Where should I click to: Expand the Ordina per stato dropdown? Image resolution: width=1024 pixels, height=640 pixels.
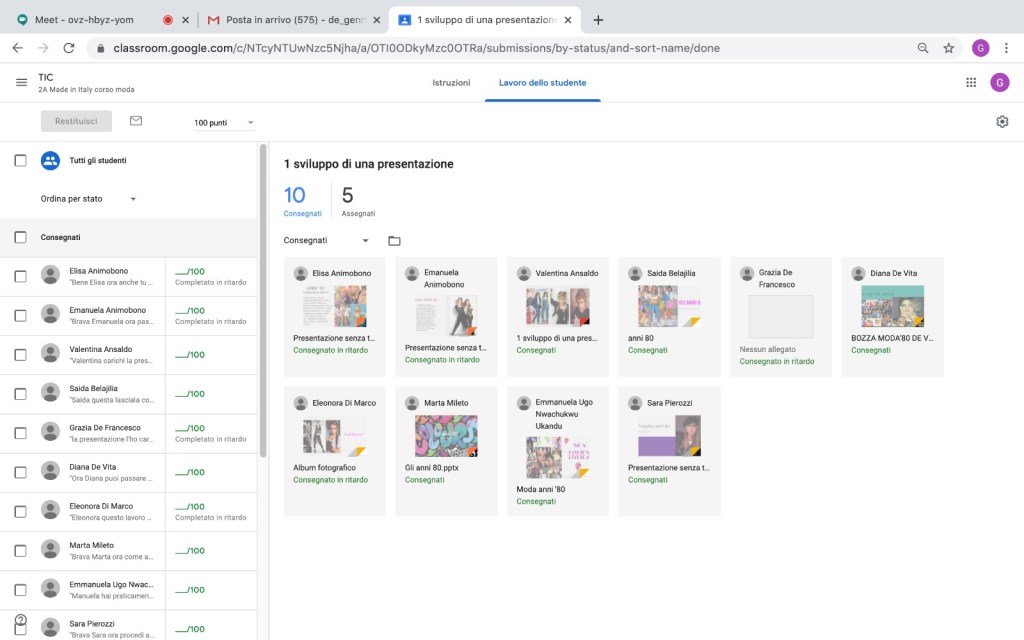pos(88,199)
